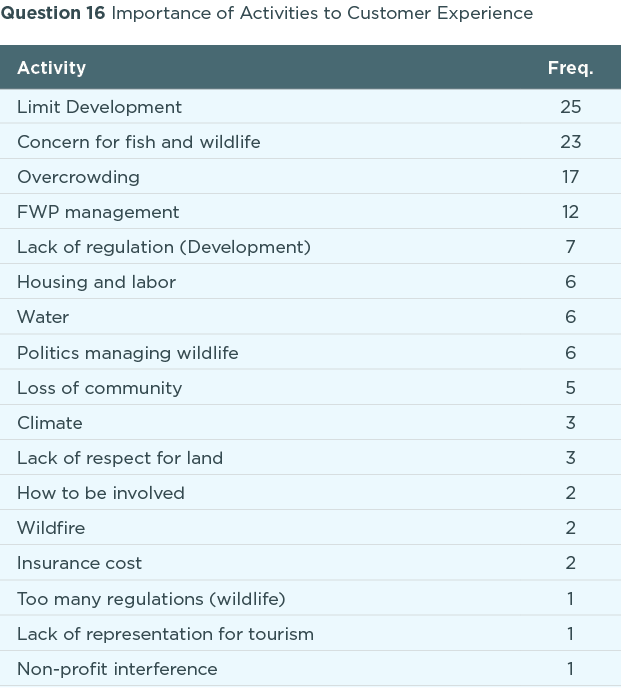Click Lack of representation for tourism
This screenshot has height=695, width=621.
(165, 634)
